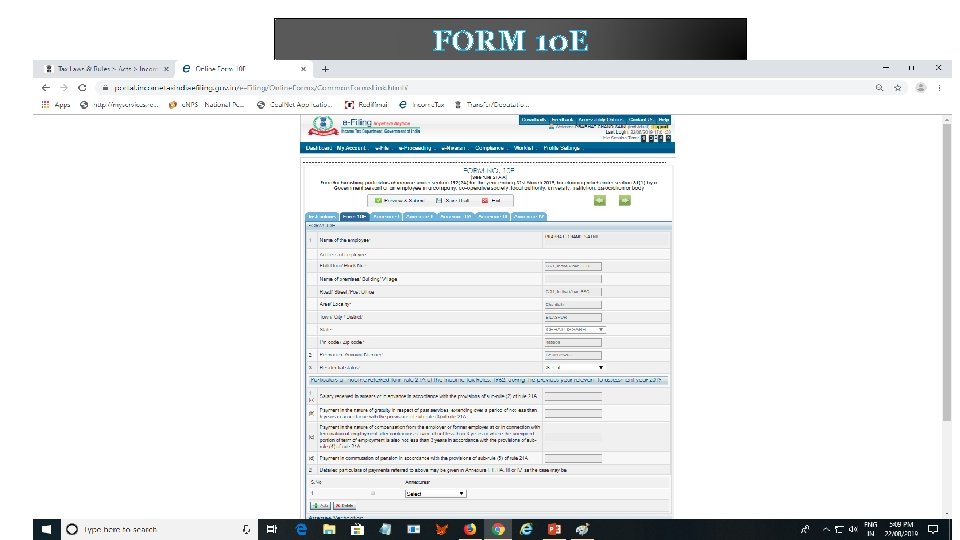Screen dimensions: 960x540
Task: Switch to Tax Laws & Rules browser tab
Action: 107,69
